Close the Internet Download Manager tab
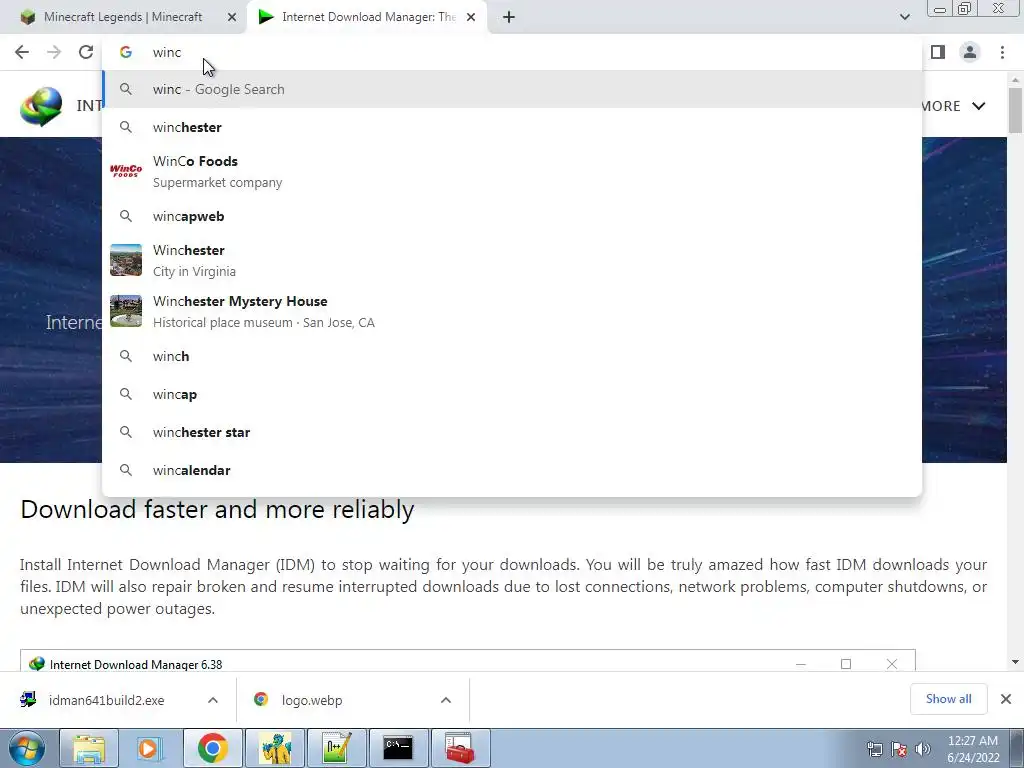The image size is (1024, 768). tap(471, 17)
